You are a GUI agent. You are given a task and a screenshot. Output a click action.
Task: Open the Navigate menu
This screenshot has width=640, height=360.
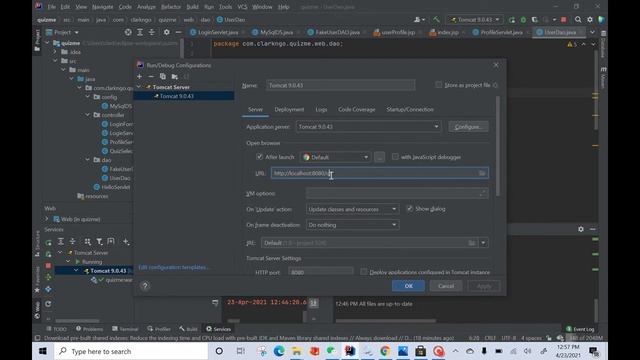tap(102, 7)
